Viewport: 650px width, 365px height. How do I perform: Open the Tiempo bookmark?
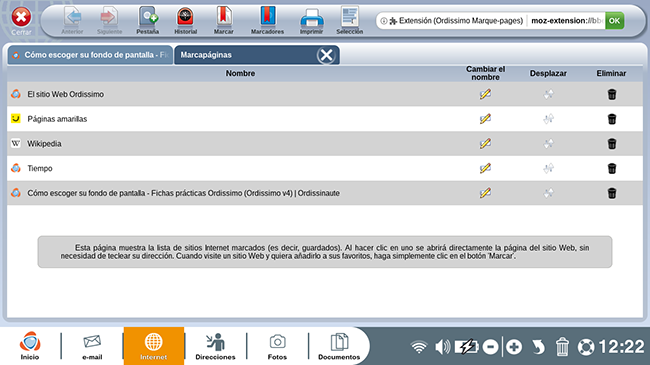40,168
